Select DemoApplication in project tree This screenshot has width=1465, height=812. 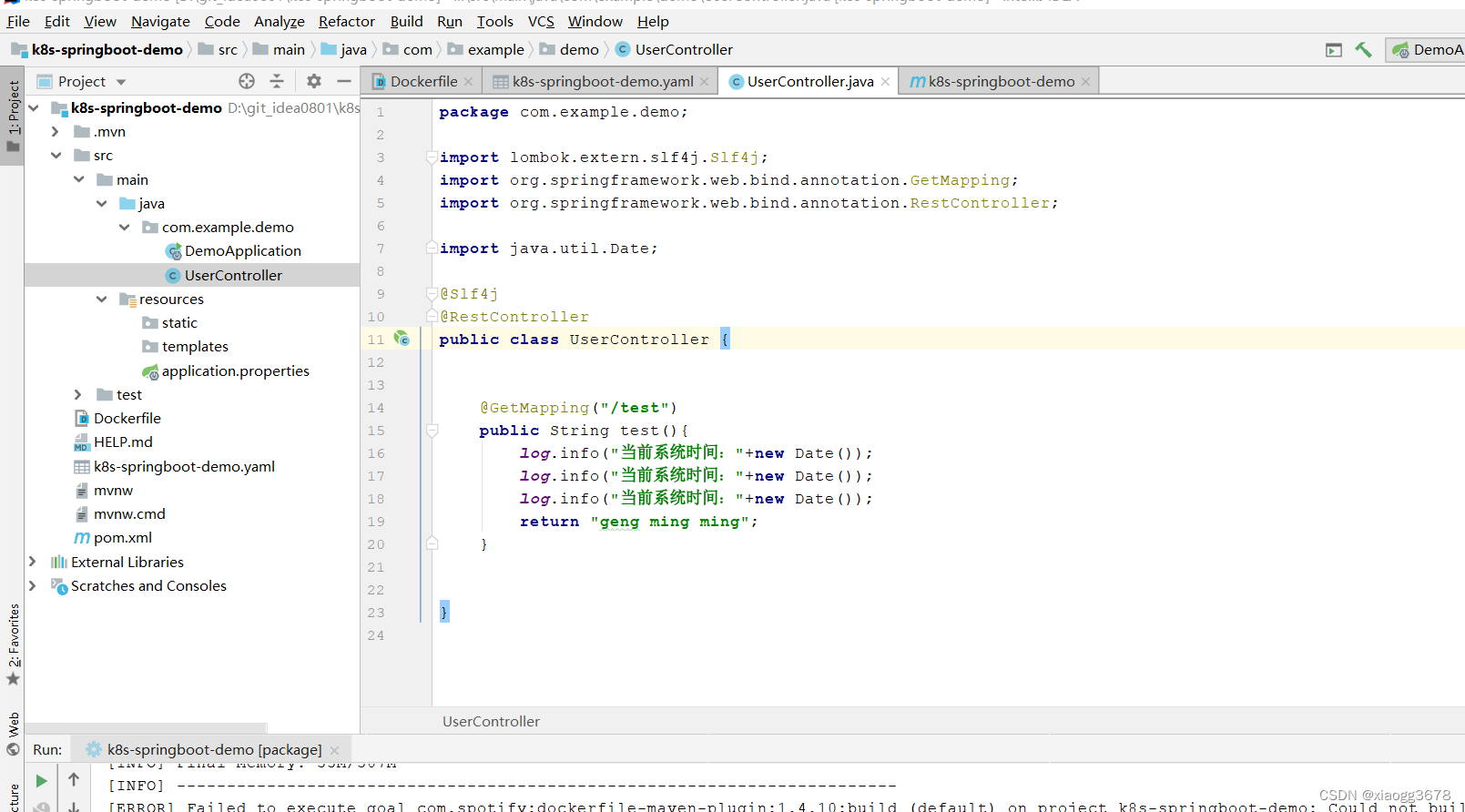click(242, 250)
